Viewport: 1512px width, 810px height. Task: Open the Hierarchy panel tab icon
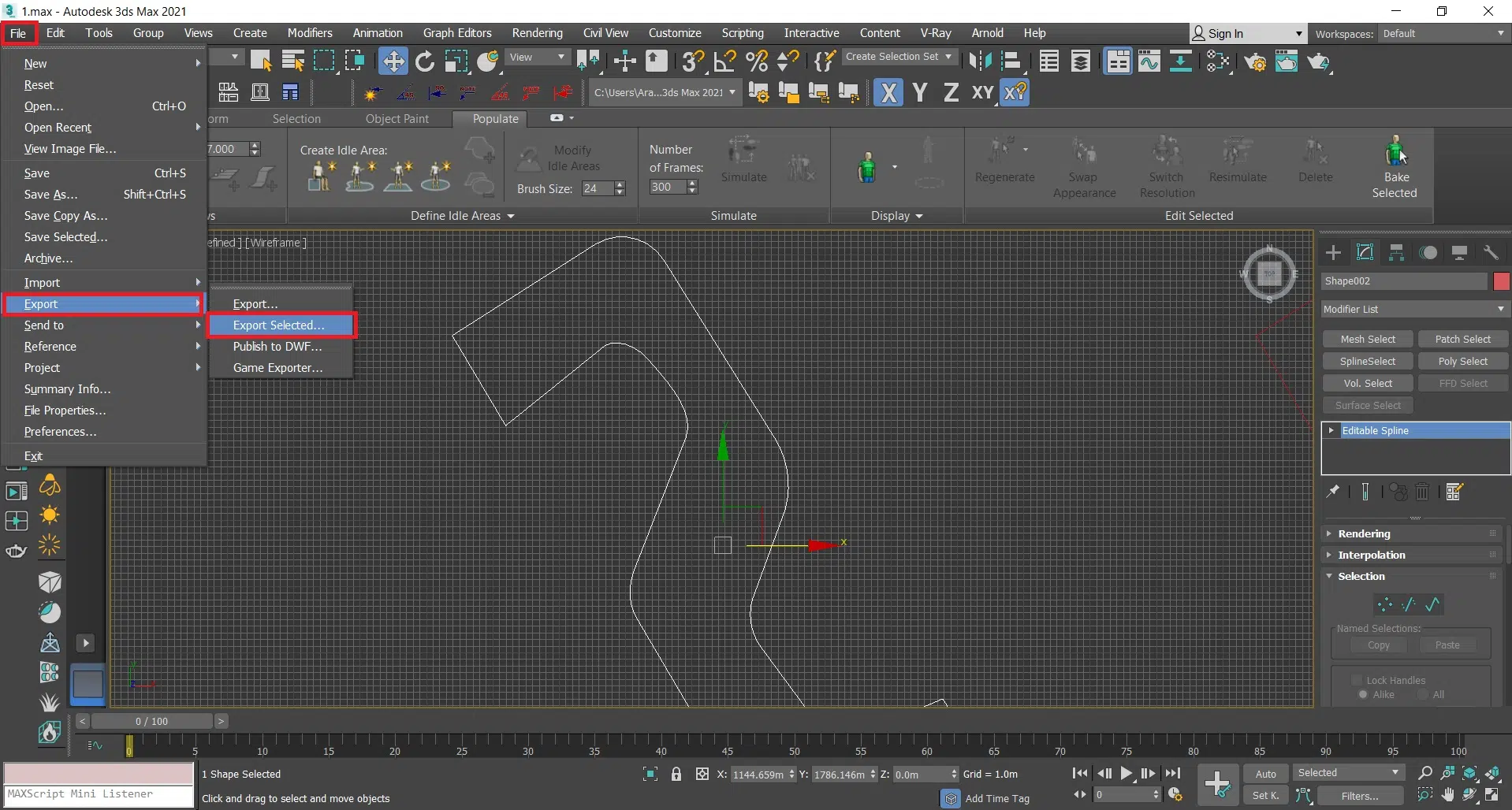[1396, 253]
